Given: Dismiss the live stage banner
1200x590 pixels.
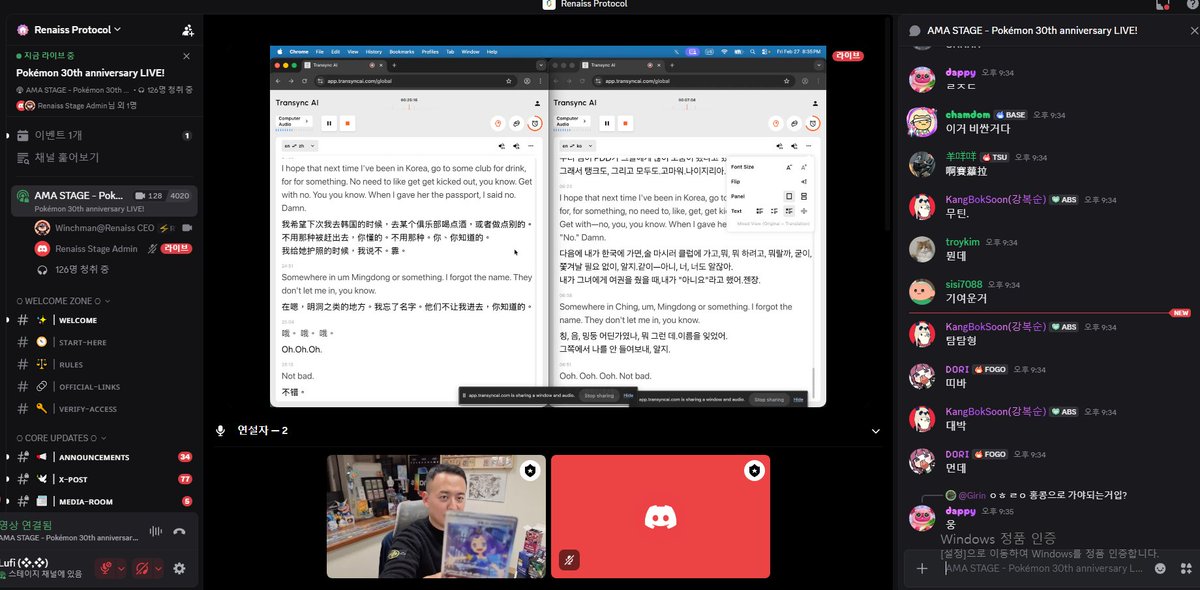Looking at the screenshot, I should 186,56.
